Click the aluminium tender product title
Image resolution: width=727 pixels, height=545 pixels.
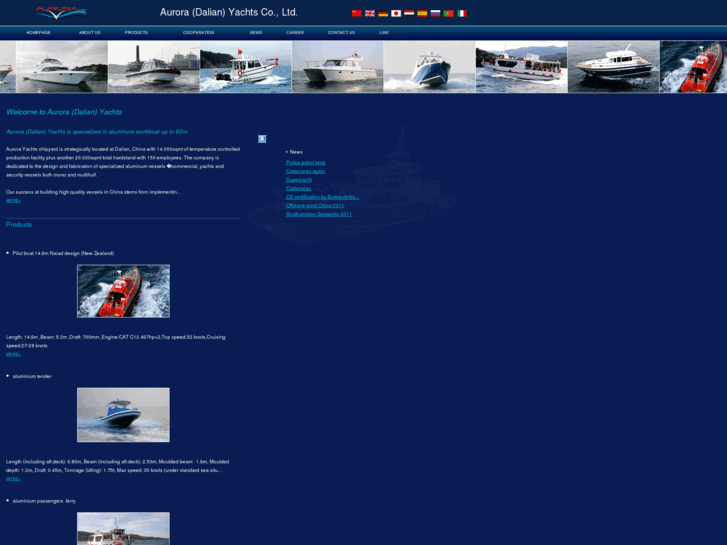pos(32,376)
